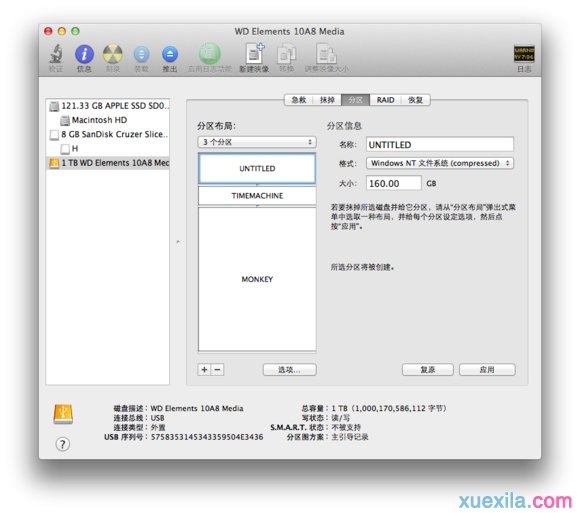Open the Log (日志) icon
This screenshot has width=580, height=513.
tap(524, 54)
